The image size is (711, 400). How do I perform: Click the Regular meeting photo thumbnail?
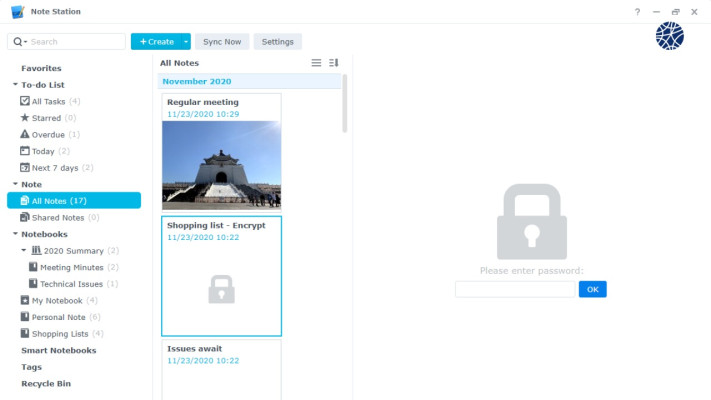[221, 165]
